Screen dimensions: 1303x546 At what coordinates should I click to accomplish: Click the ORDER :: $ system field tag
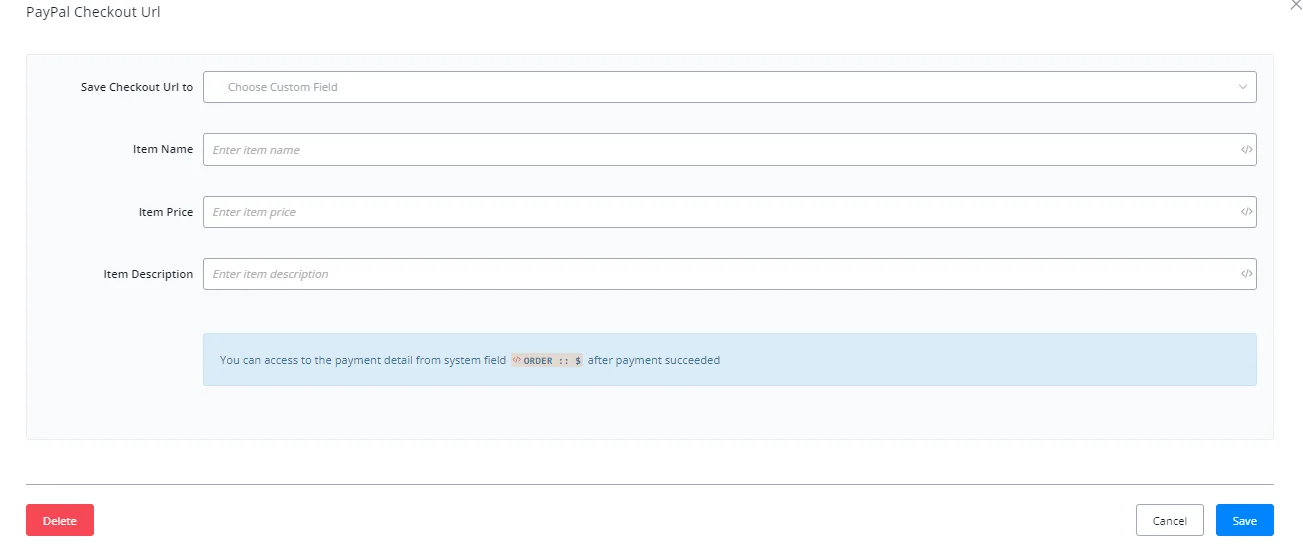547,360
